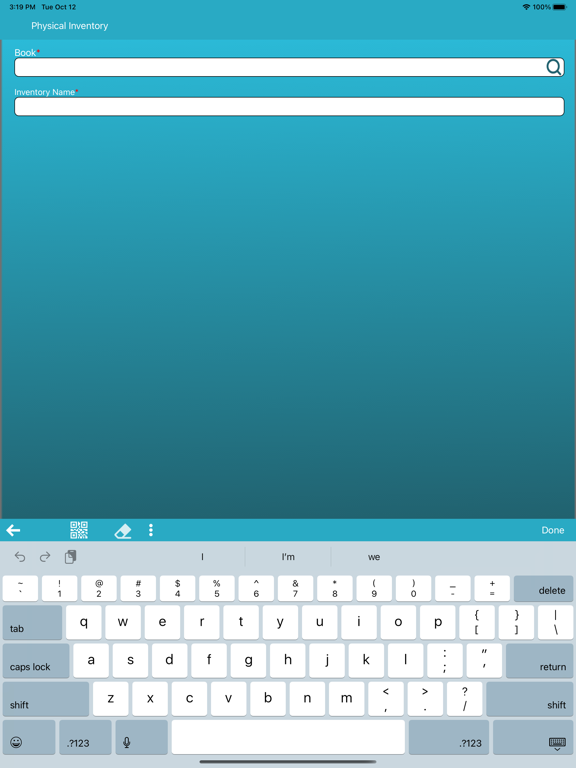Tap the c key
576x768 pixels.
(189, 699)
